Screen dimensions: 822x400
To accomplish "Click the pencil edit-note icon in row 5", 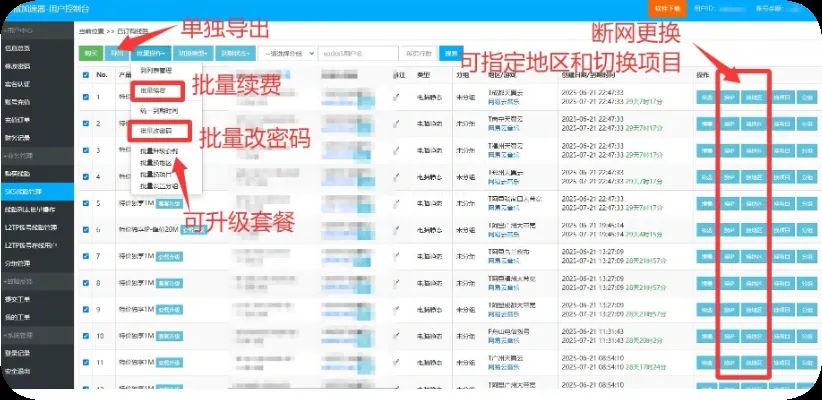I will (397, 203).
